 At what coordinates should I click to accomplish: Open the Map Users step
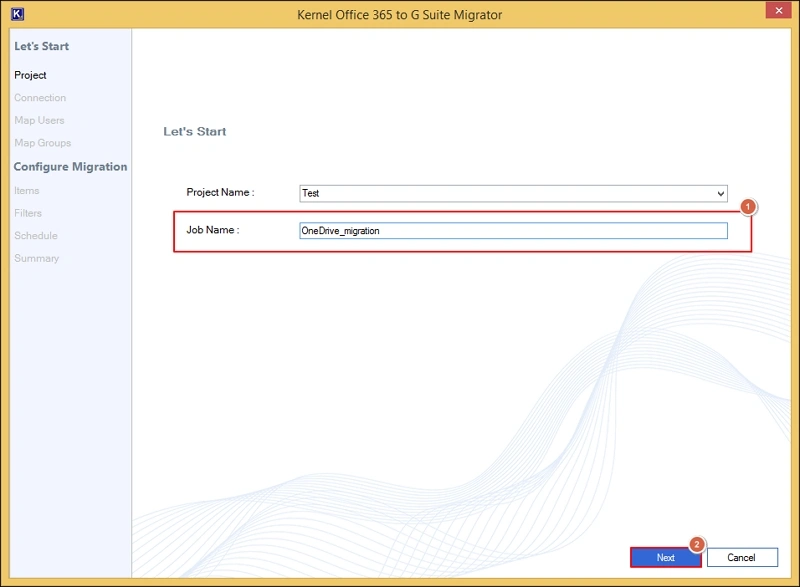39,120
